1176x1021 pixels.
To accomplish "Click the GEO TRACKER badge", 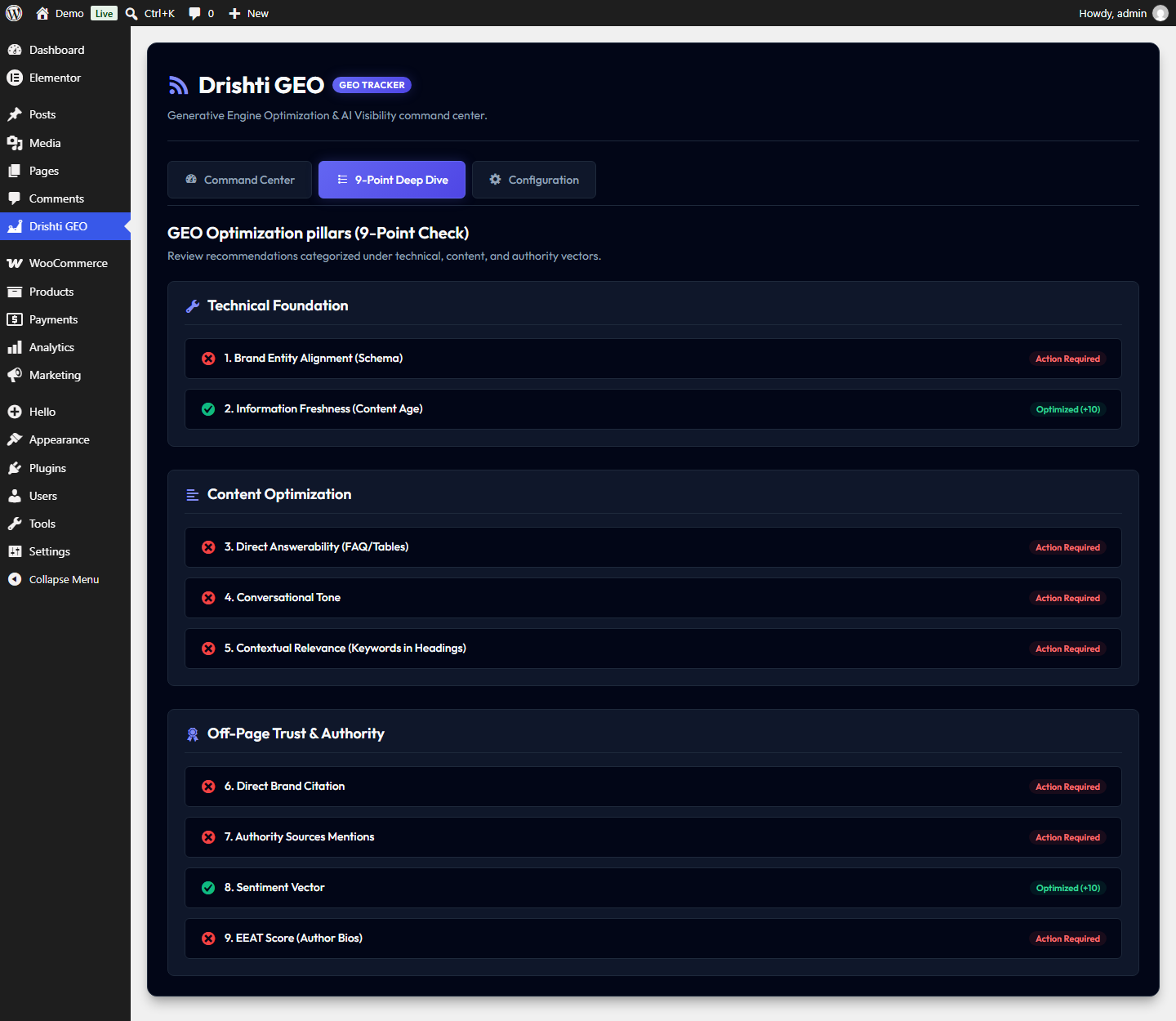I will 372,85.
